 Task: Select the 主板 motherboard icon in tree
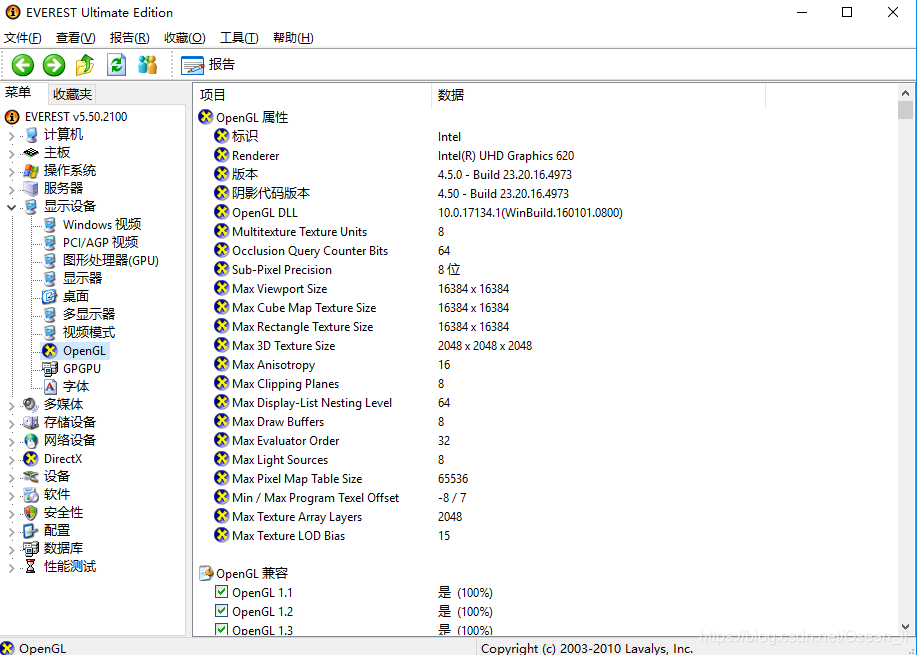(x=31, y=153)
